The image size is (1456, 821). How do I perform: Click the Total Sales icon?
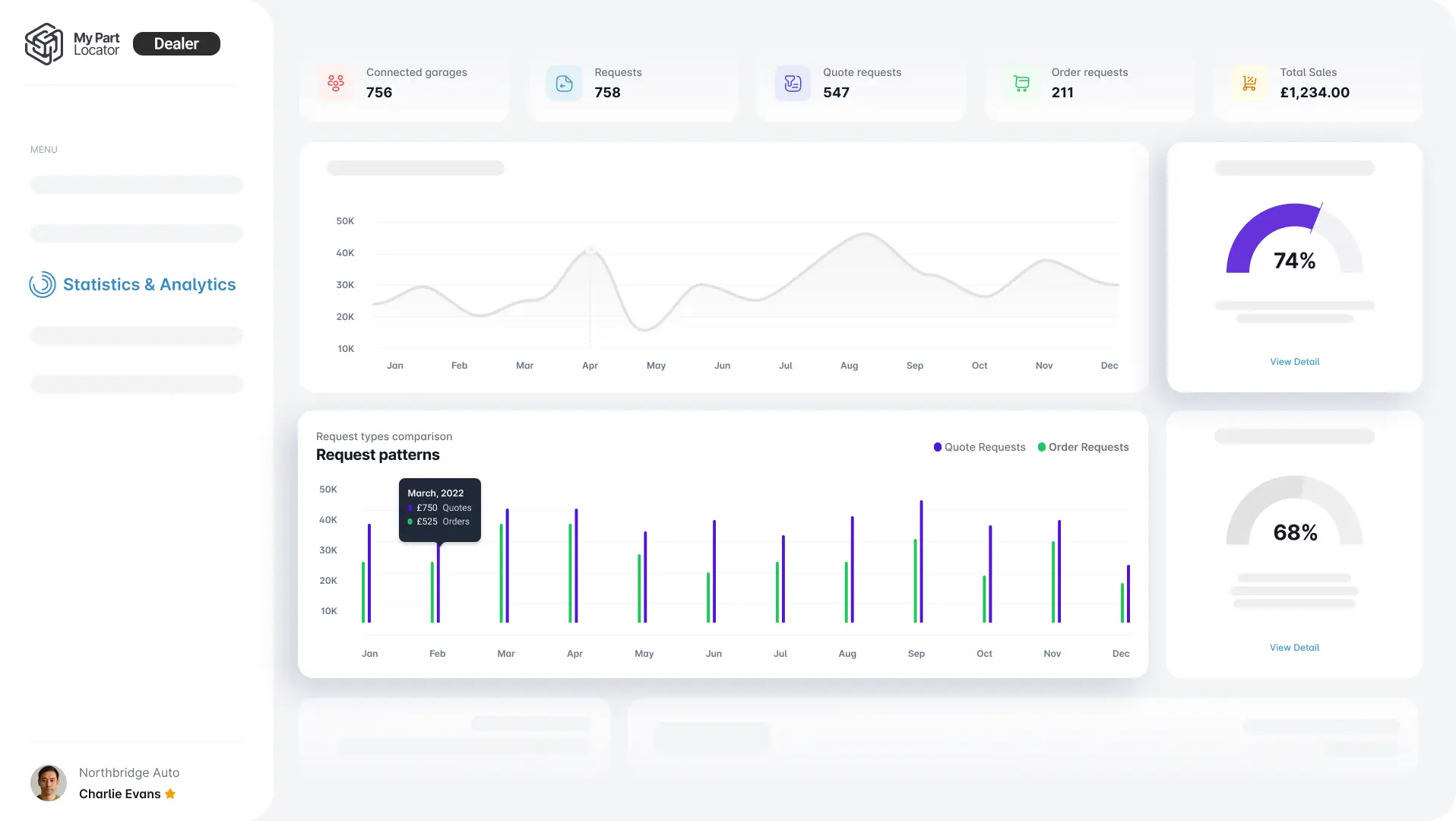[x=1249, y=83]
